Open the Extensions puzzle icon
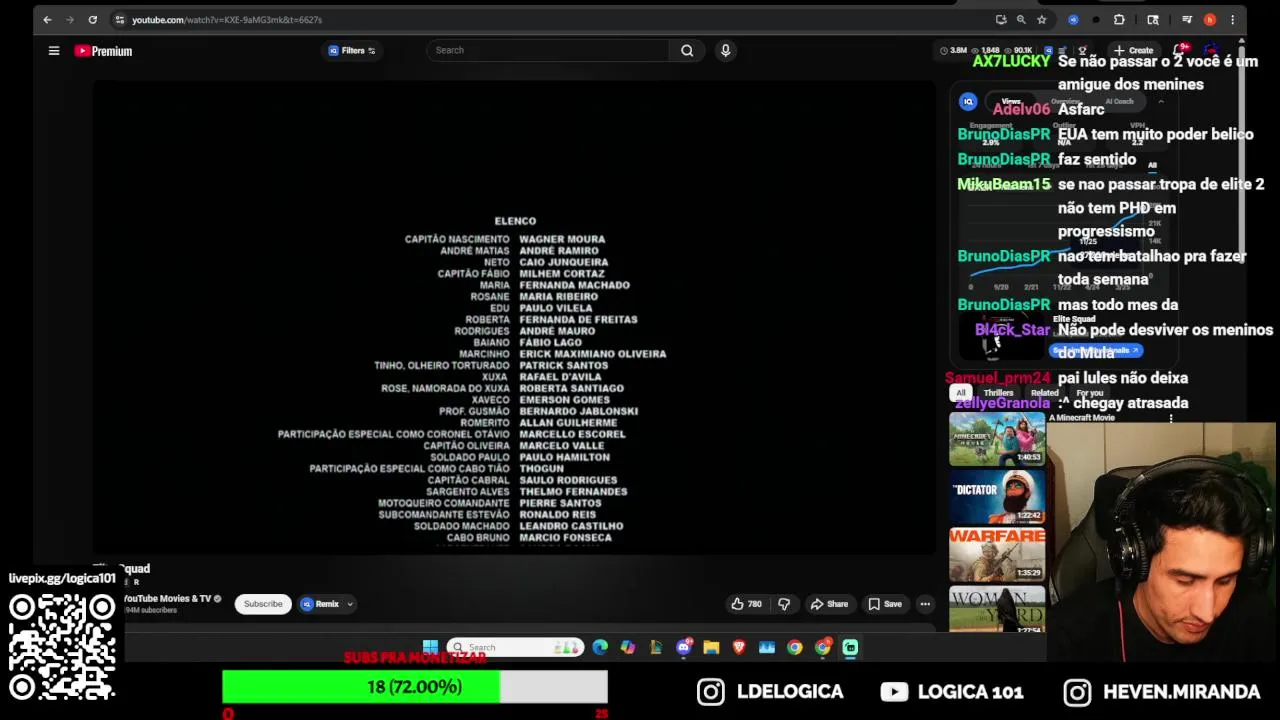1280x720 pixels. (x=1119, y=19)
